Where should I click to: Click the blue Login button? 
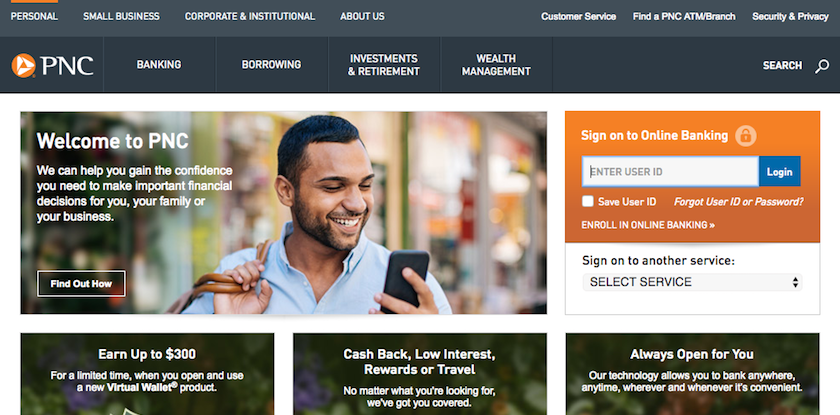click(779, 171)
